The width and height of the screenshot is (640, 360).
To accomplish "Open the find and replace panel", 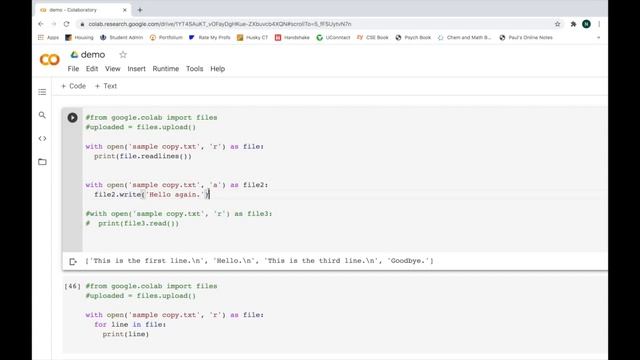I will [x=42, y=115].
